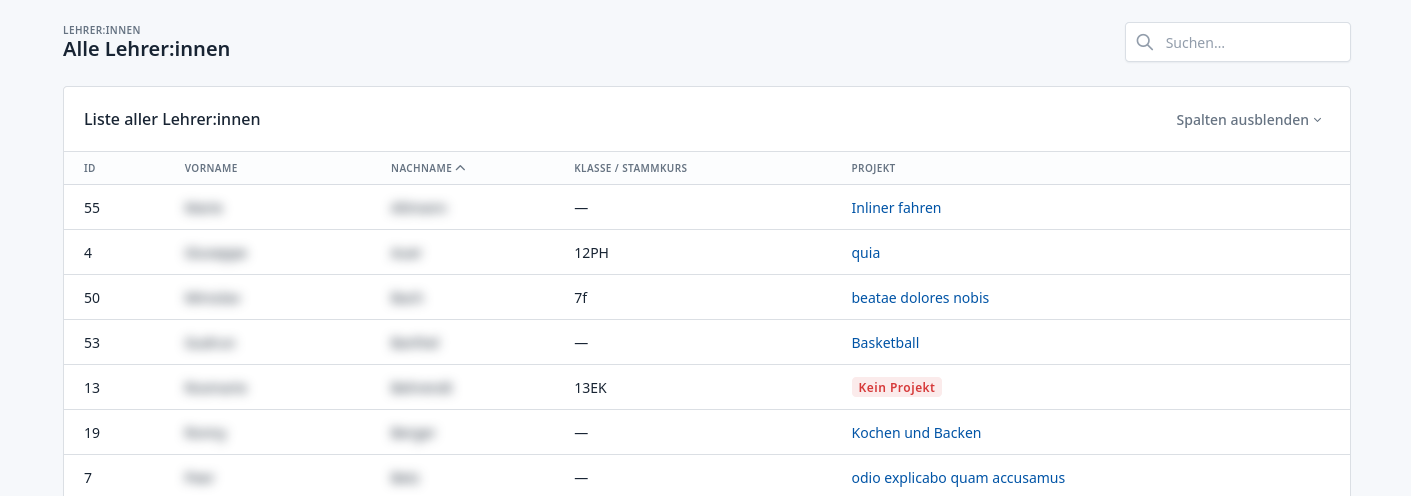Screen dimensions: 1411x496
Task: Click the sort arrow beside Nachname
Action: click(460, 168)
